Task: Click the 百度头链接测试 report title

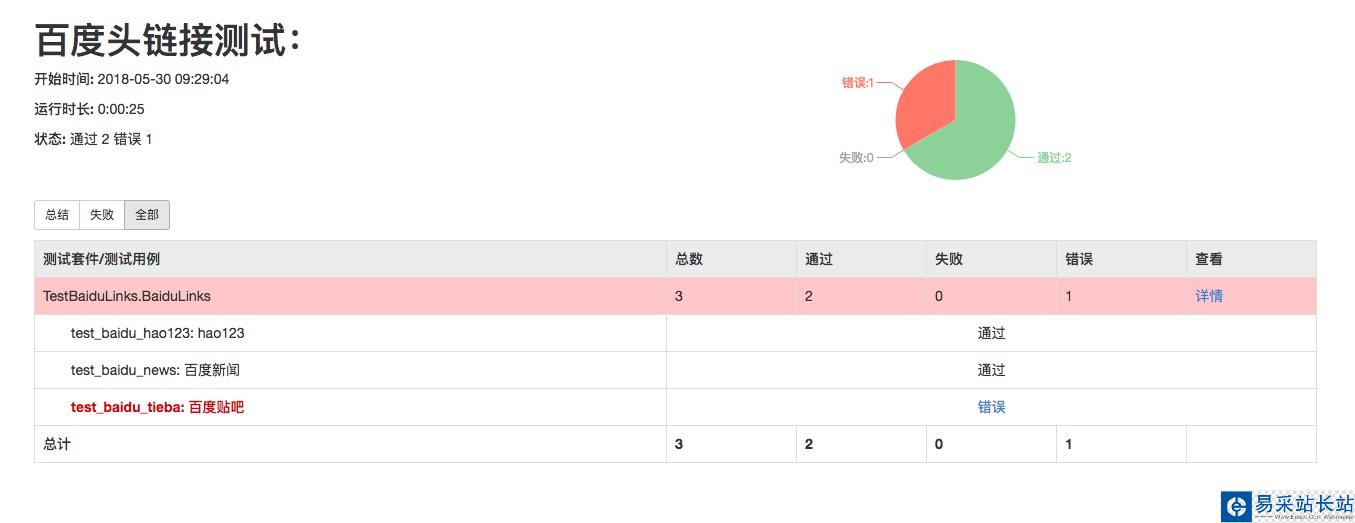Action: pyautogui.click(x=168, y=41)
